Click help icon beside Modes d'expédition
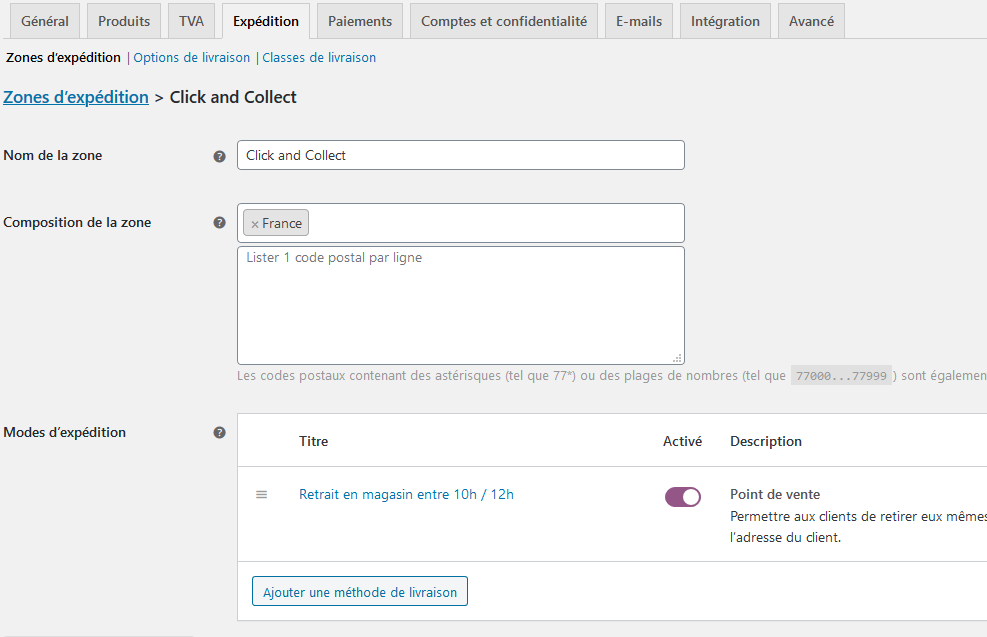 220,433
